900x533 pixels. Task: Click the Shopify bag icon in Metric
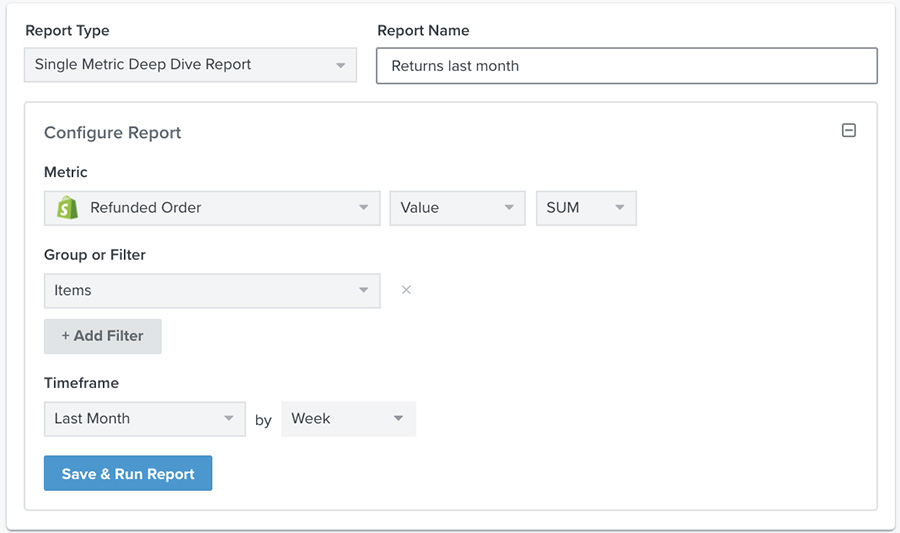click(x=68, y=208)
